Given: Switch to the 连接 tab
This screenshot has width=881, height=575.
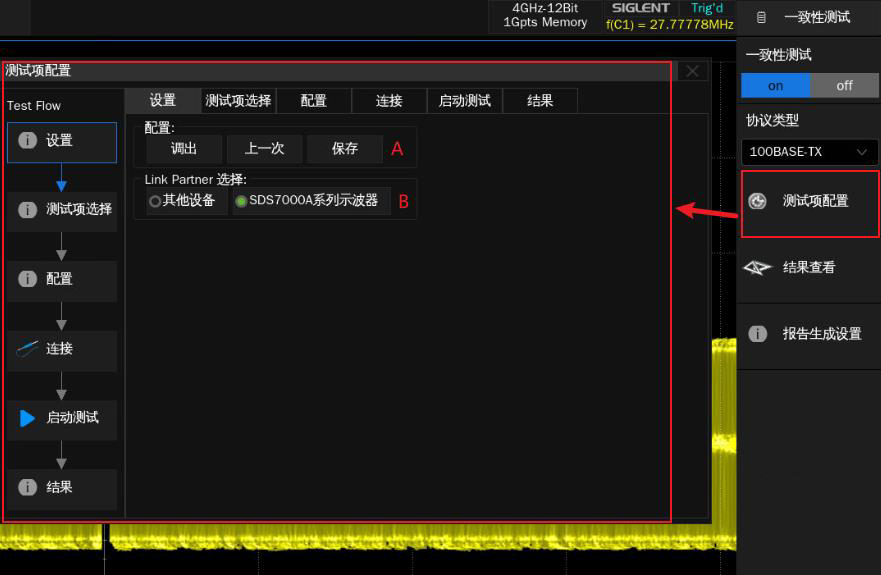Looking at the screenshot, I should [389, 100].
